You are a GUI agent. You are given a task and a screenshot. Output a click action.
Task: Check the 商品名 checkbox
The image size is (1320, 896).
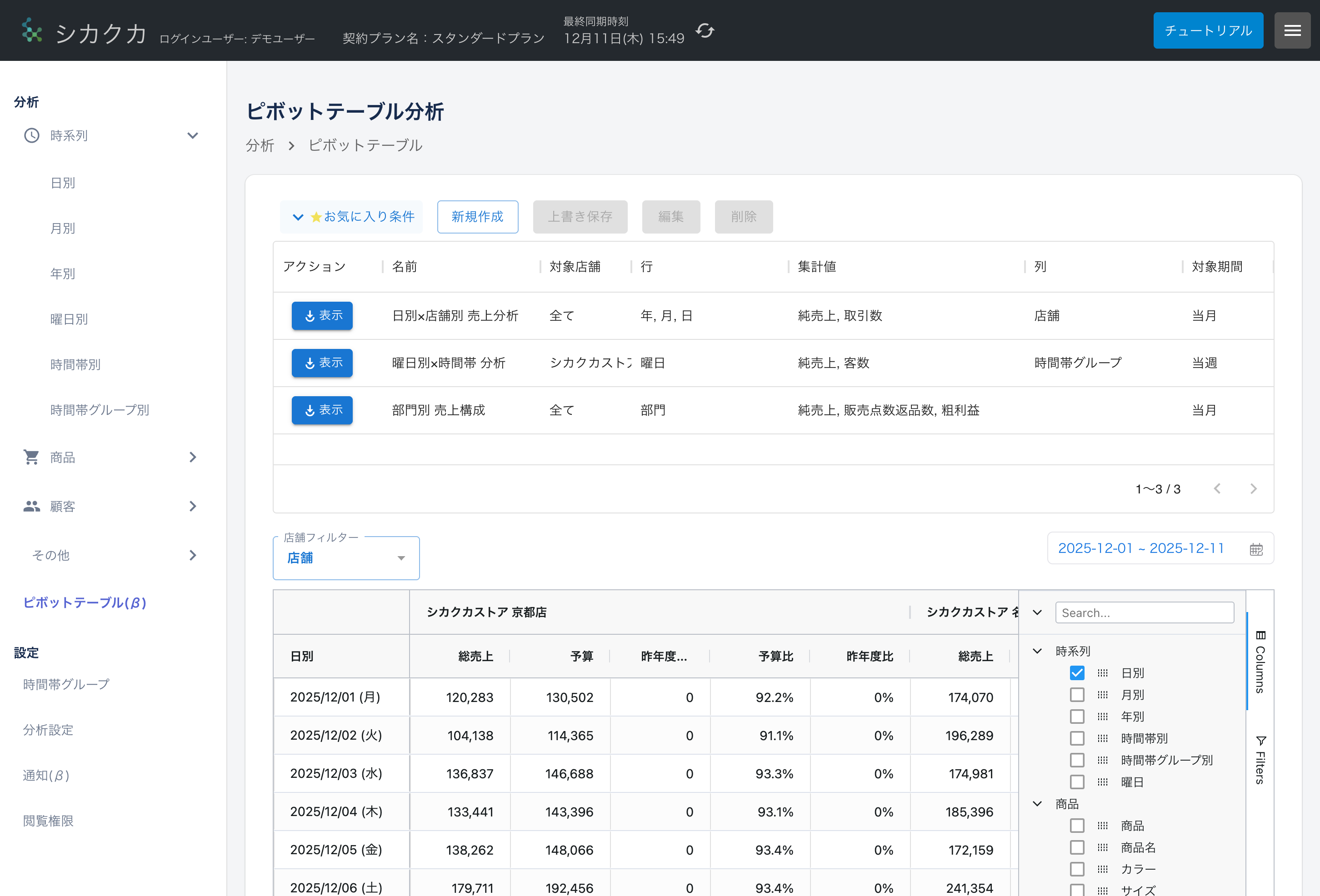click(1077, 847)
